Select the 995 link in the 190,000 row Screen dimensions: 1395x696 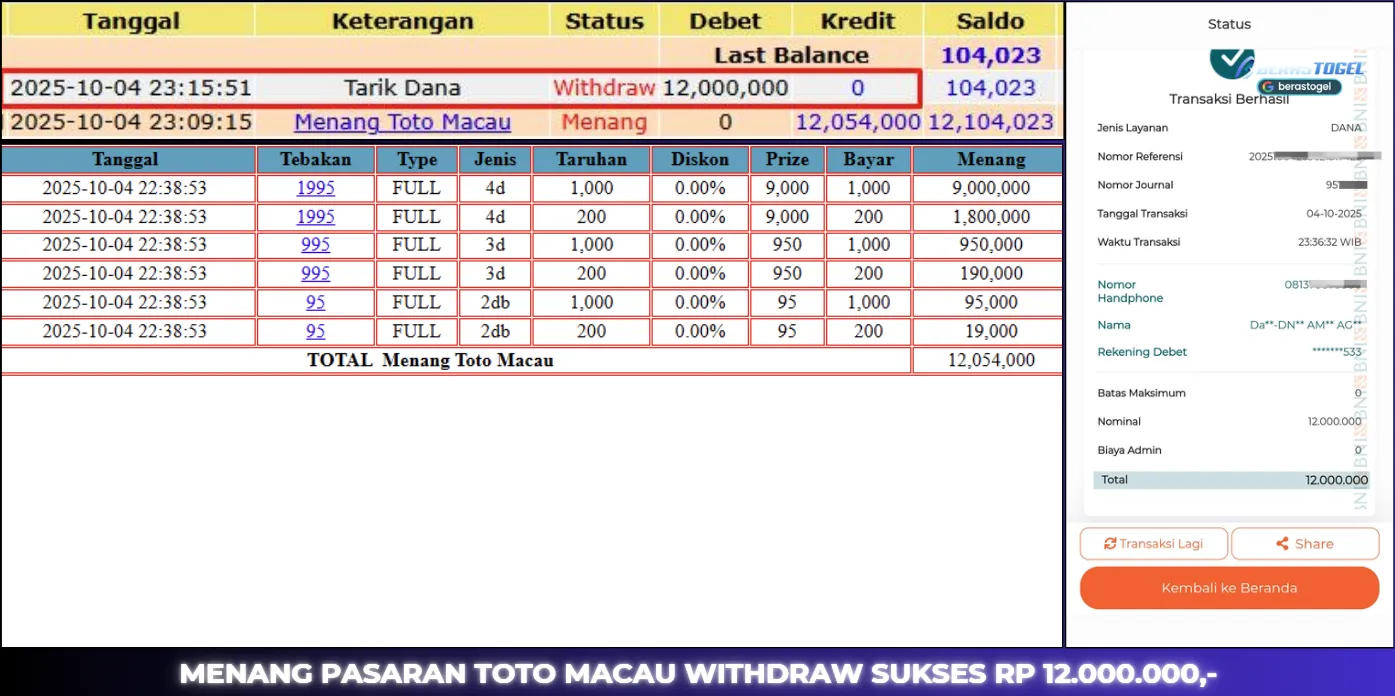pyautogui.click(x=316, y=274)
